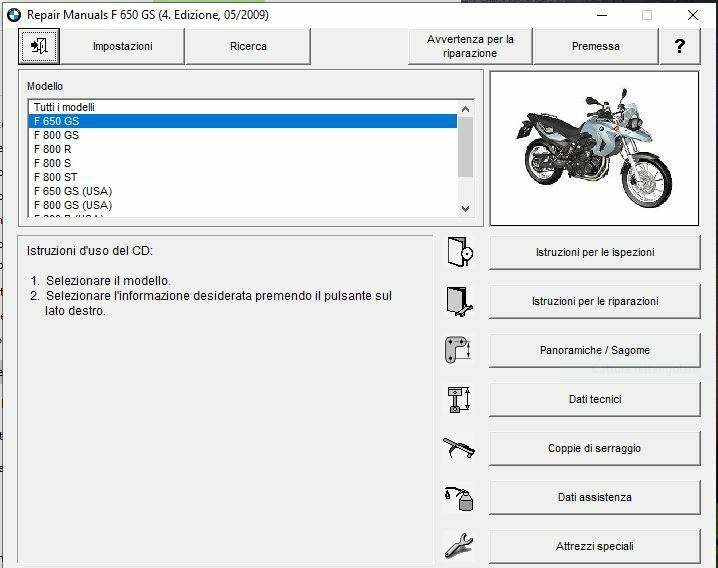Click the repair instructions book icon
718x568 pixels.
pos(458,301)
